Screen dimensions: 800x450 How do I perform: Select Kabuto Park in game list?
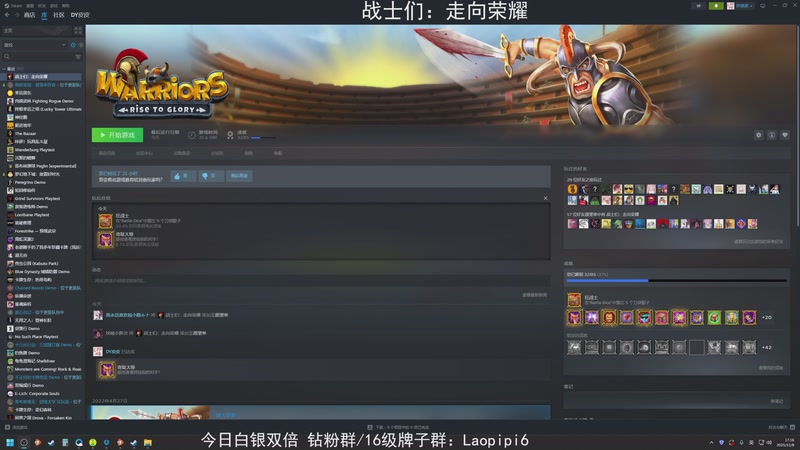(x=42, y=264)
